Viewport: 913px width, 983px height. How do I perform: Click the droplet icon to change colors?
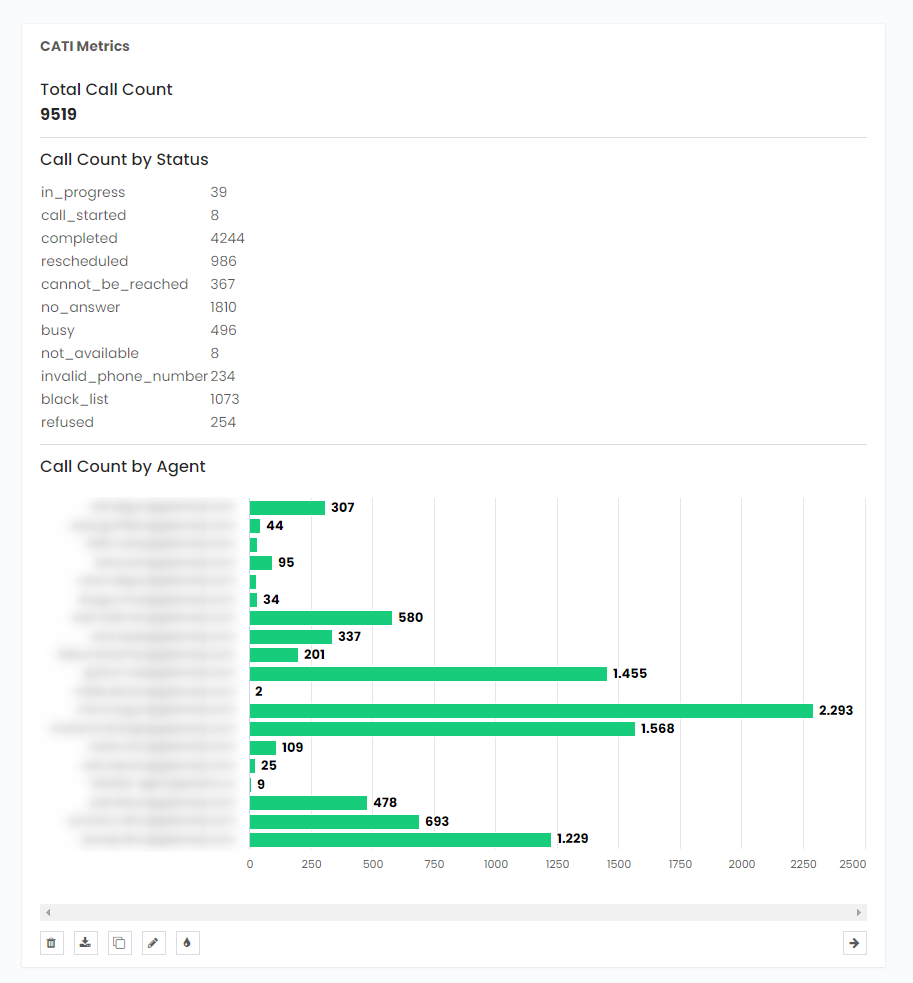[x=187, y=942]
